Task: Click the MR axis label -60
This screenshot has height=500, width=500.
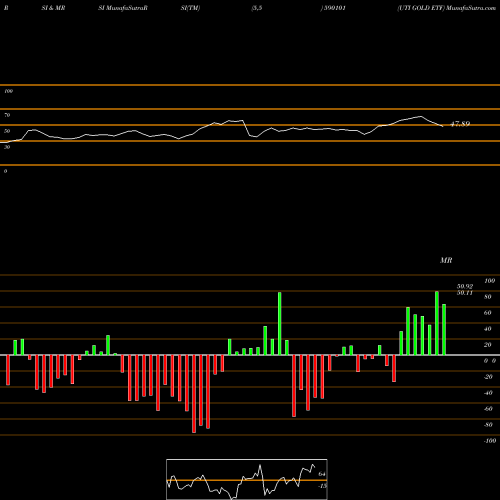Action: coord(488,409)
